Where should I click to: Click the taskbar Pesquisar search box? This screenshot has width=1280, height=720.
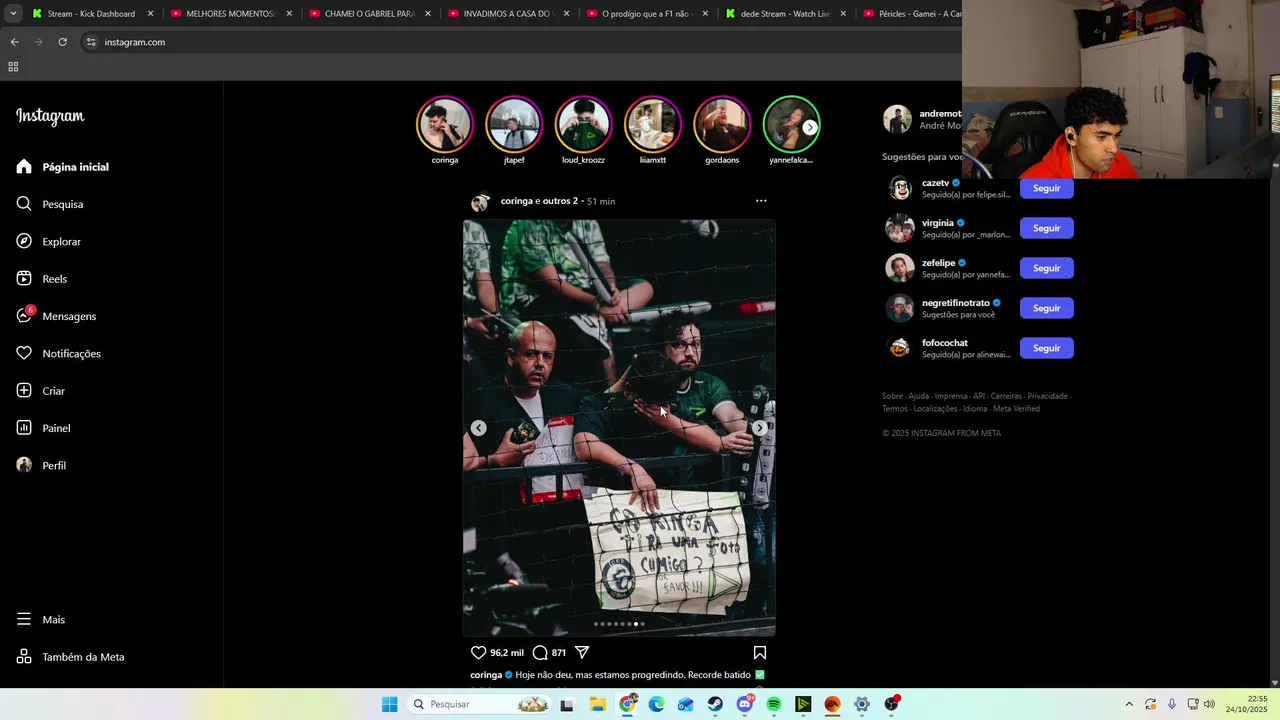click(x=480, y=704)
